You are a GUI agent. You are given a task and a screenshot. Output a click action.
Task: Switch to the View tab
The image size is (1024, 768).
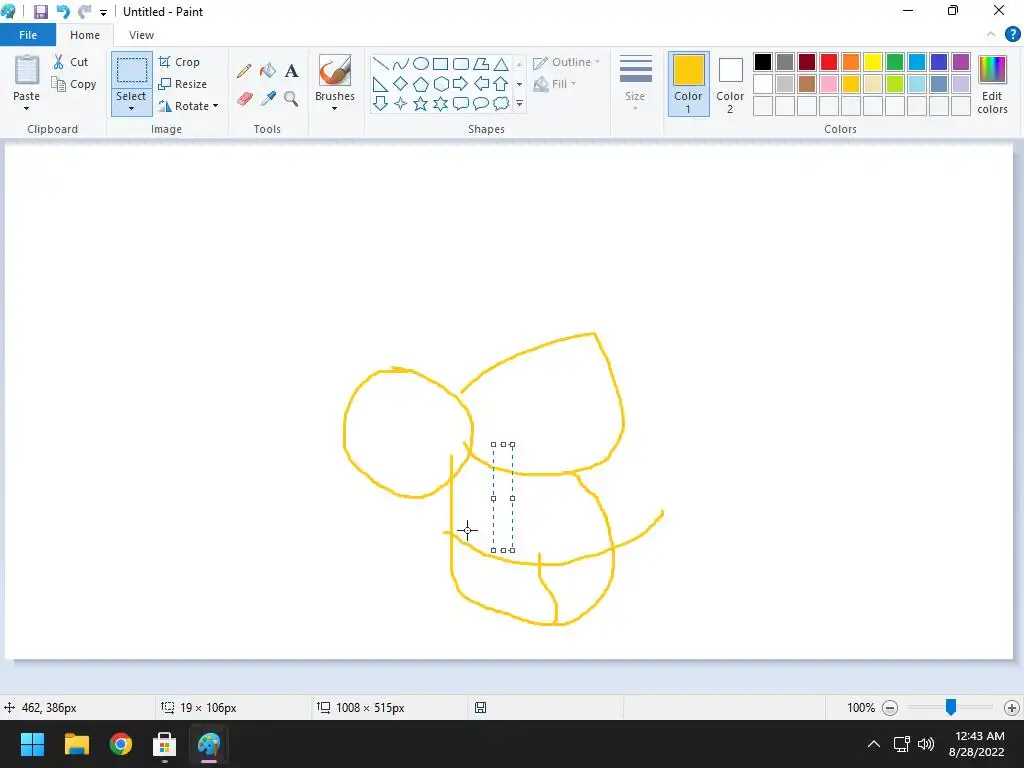[141, 35]
